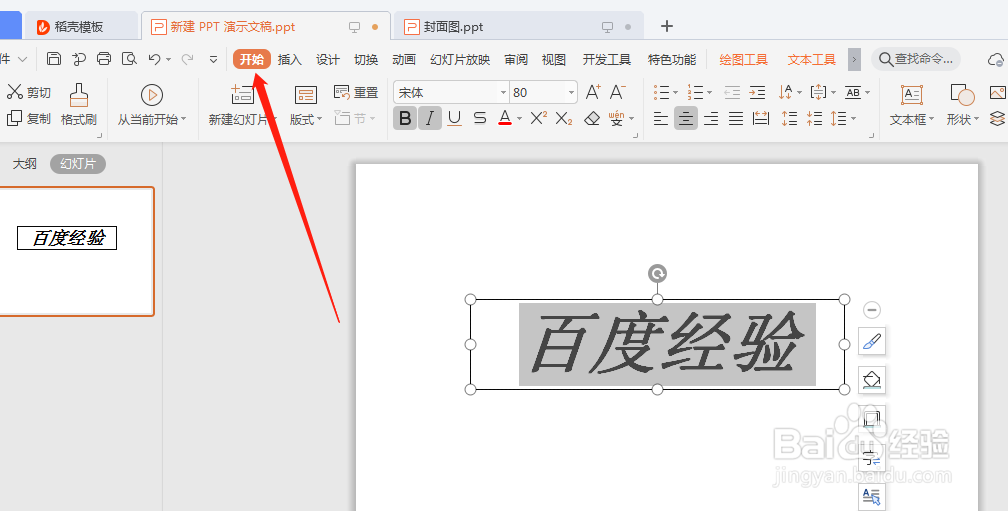
Task: Switch to the 动画 animation tab
Action: (404, 60)
